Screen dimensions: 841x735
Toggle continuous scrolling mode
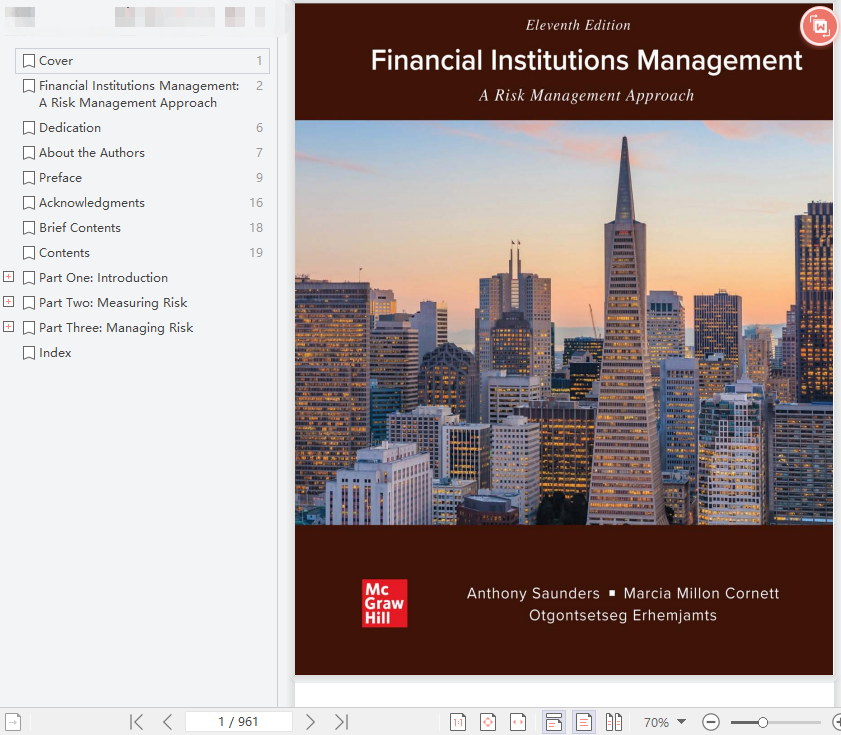pos(554,722)
